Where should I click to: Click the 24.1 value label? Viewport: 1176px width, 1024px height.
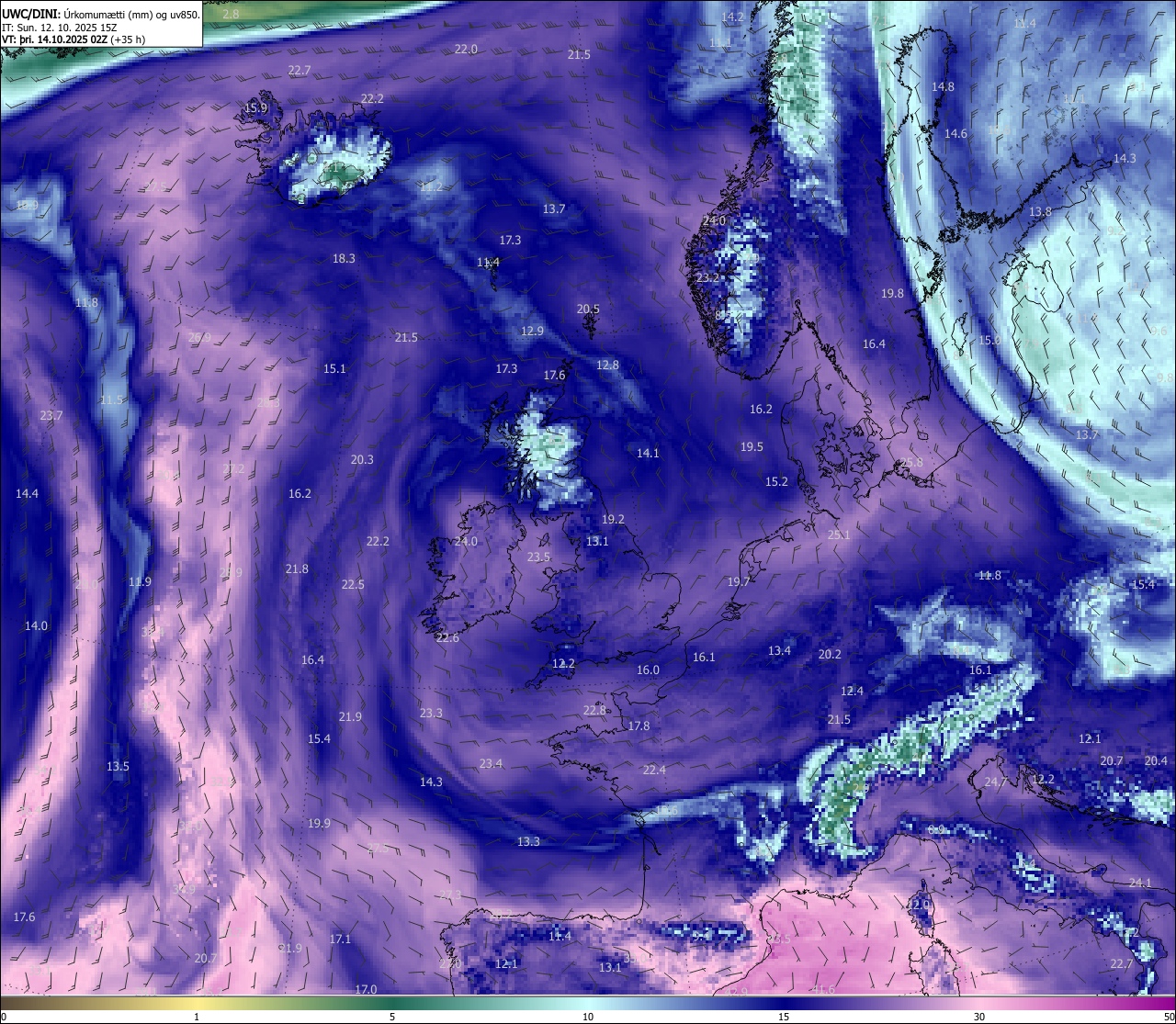point(1139,883)
